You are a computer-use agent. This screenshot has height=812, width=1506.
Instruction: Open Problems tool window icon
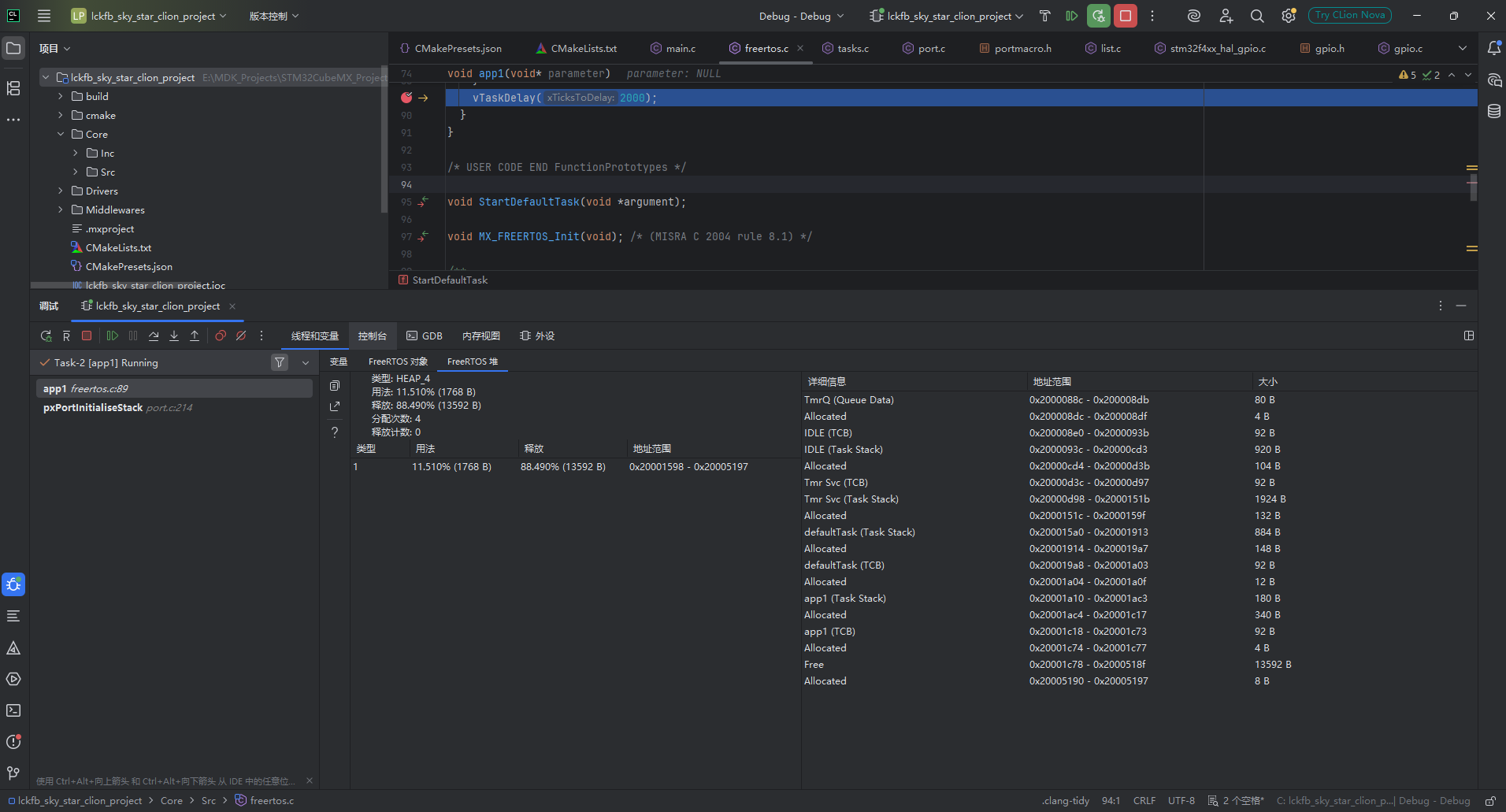click(x=13, y=742)
